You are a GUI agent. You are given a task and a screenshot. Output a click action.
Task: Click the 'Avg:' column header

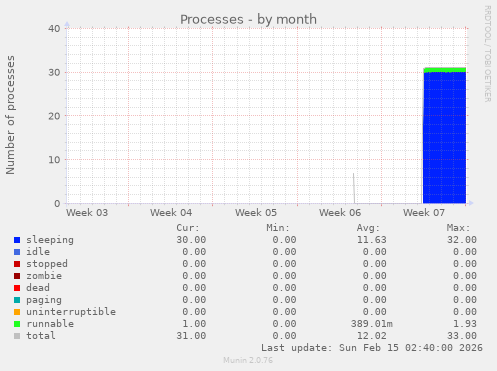click(368, 228)
